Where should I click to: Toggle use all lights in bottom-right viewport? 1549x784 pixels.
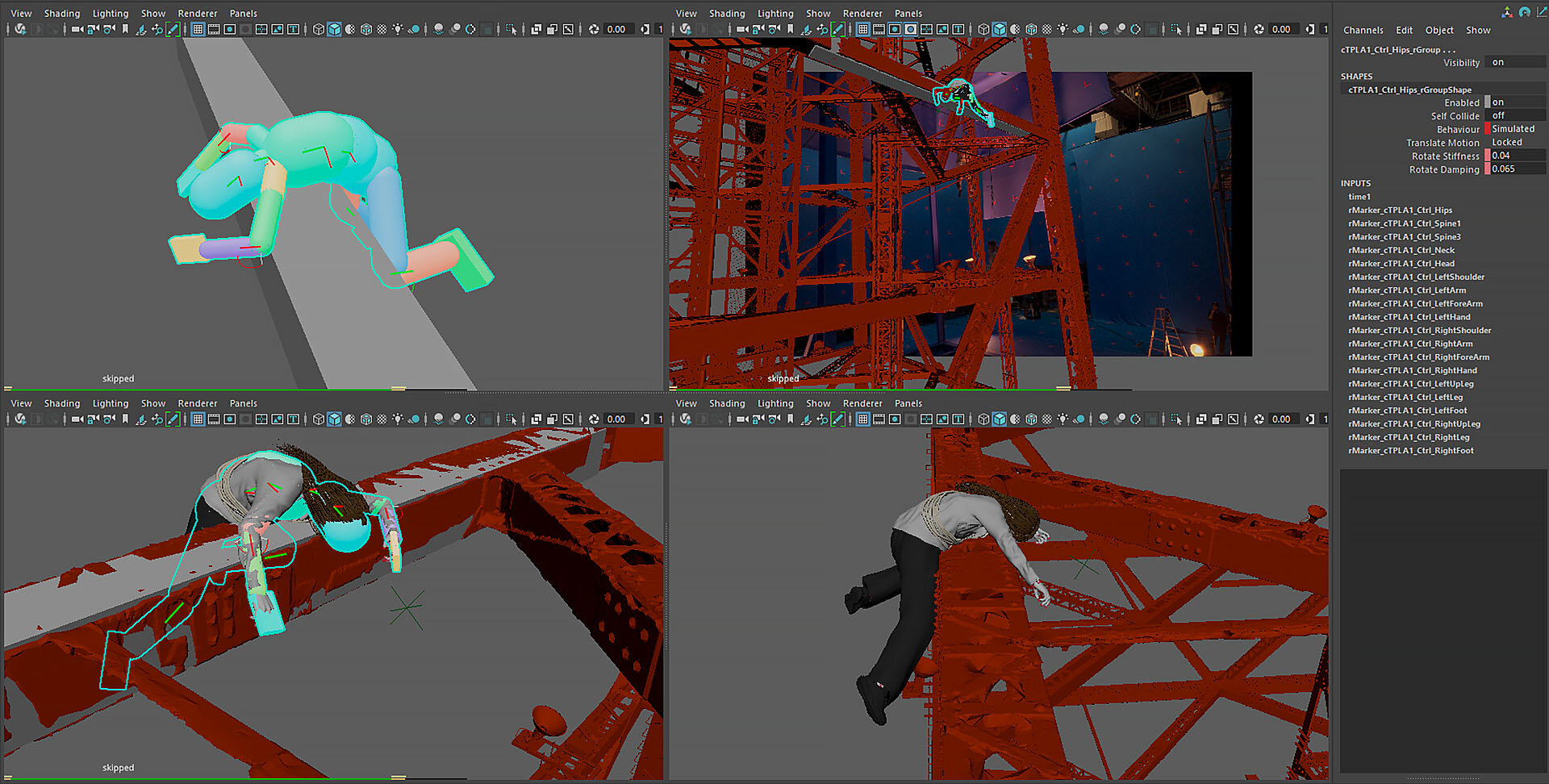[x=1063, y=419]
